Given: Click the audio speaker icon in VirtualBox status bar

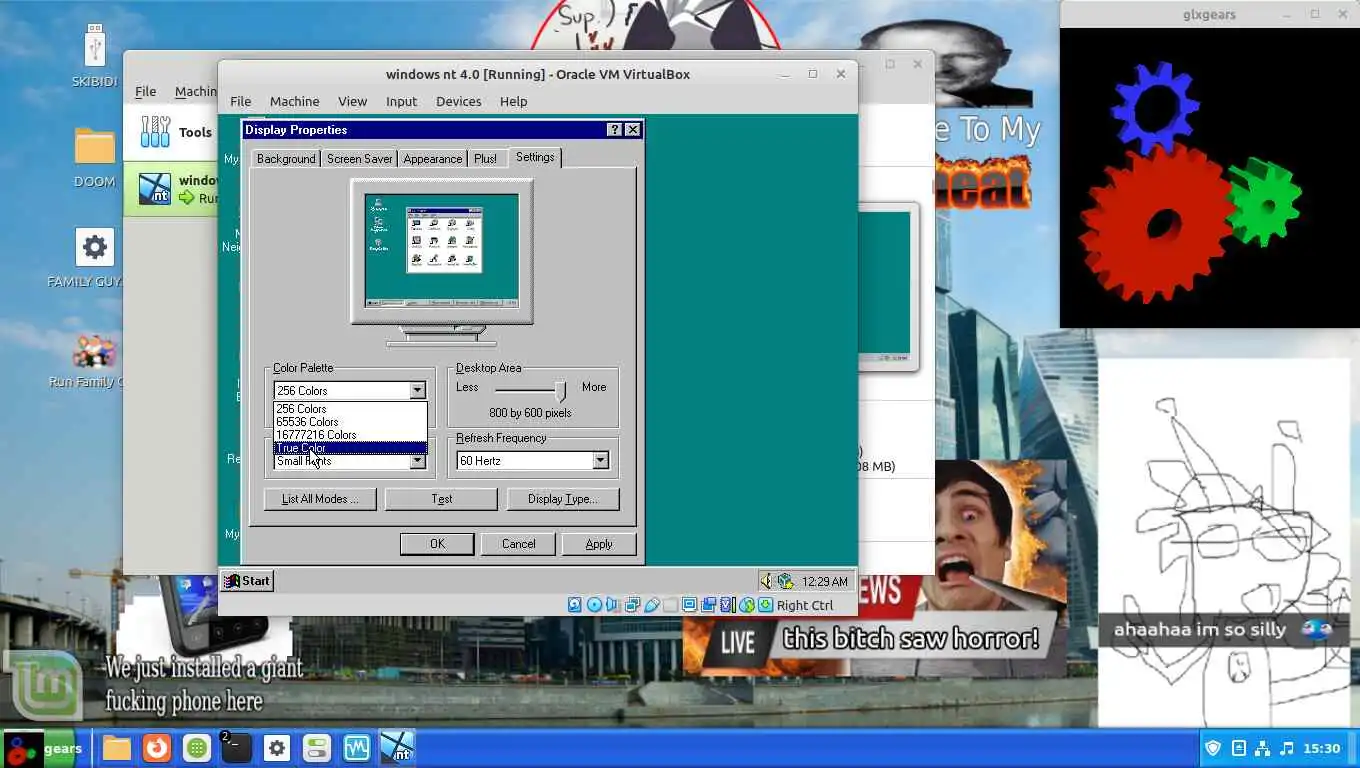Looking at the screenshot, I should tap(612, 605).
